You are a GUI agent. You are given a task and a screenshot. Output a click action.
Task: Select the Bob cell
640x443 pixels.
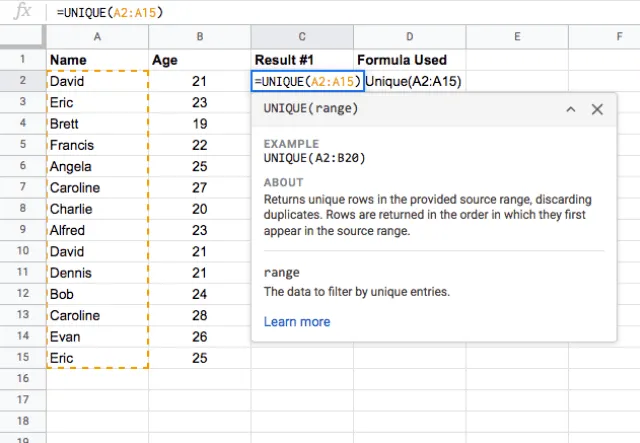click(x=98, y=294)
